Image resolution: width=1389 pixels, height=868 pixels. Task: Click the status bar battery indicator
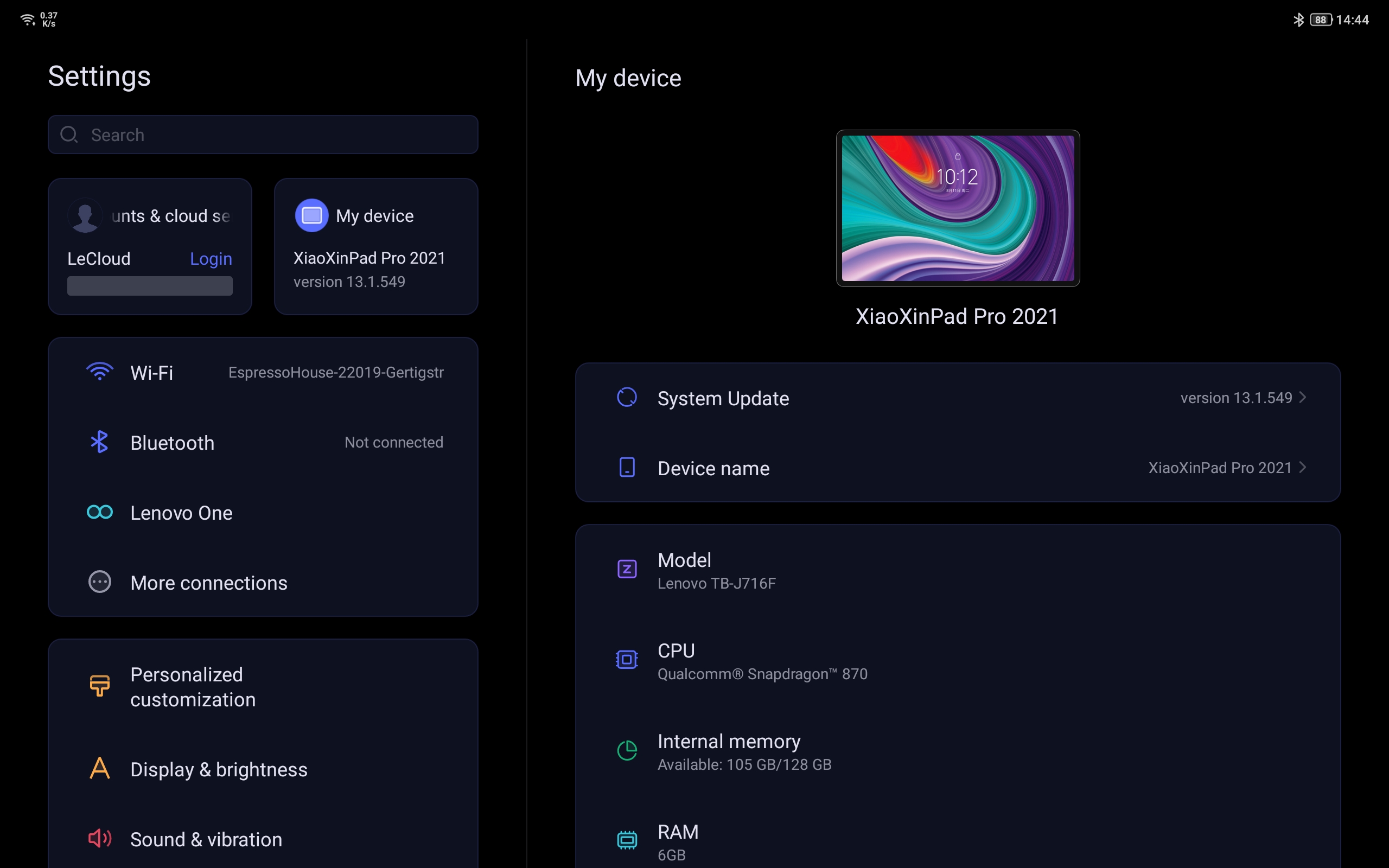click(1321, 20)
